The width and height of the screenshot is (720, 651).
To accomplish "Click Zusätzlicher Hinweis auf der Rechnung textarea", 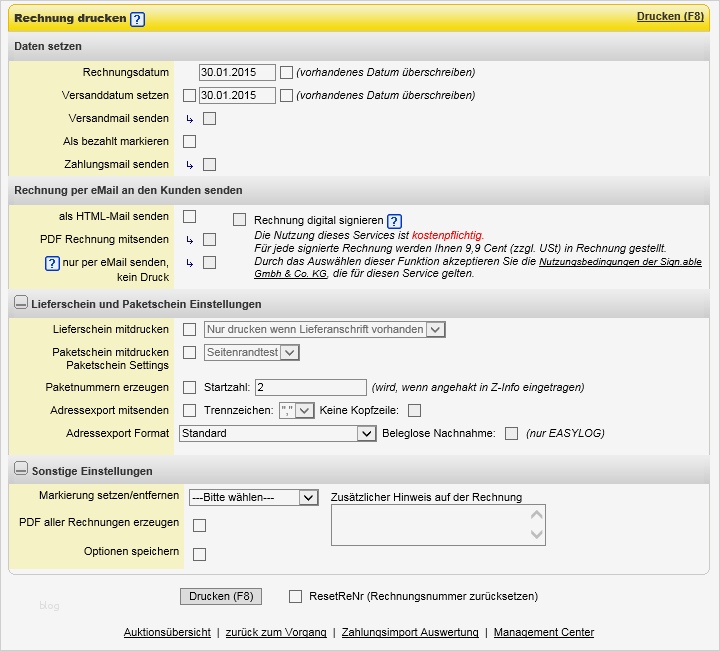I will coord(438,525).
